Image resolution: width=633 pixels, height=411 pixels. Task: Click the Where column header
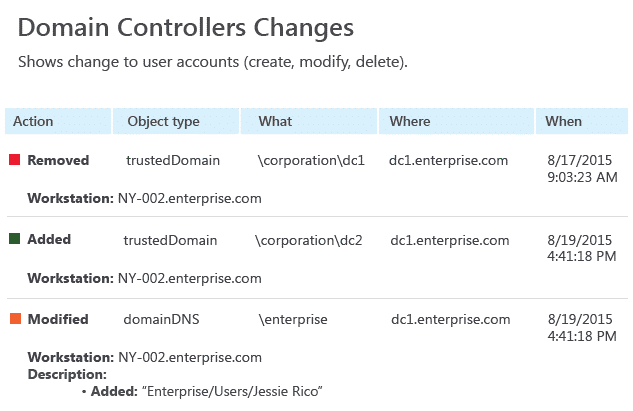click(456, 121)
